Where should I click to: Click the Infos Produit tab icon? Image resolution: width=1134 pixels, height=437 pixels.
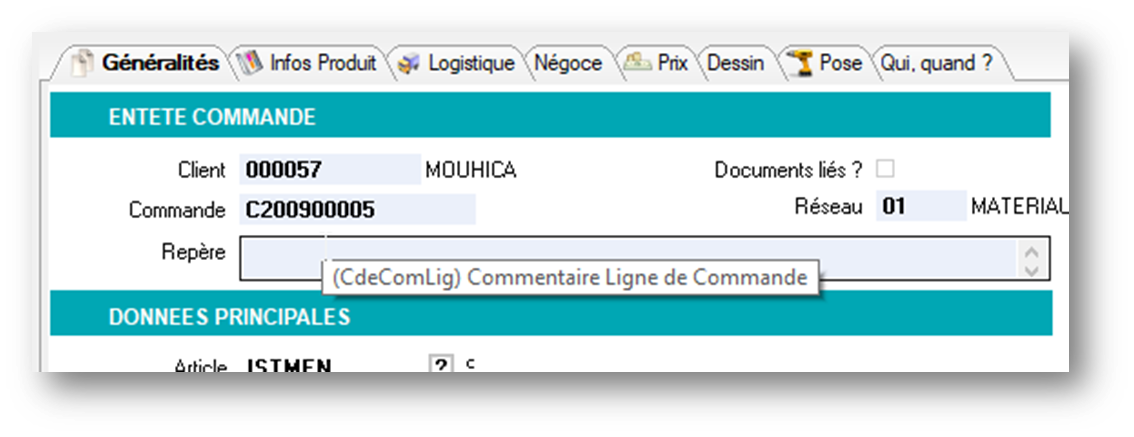(250, 63)
